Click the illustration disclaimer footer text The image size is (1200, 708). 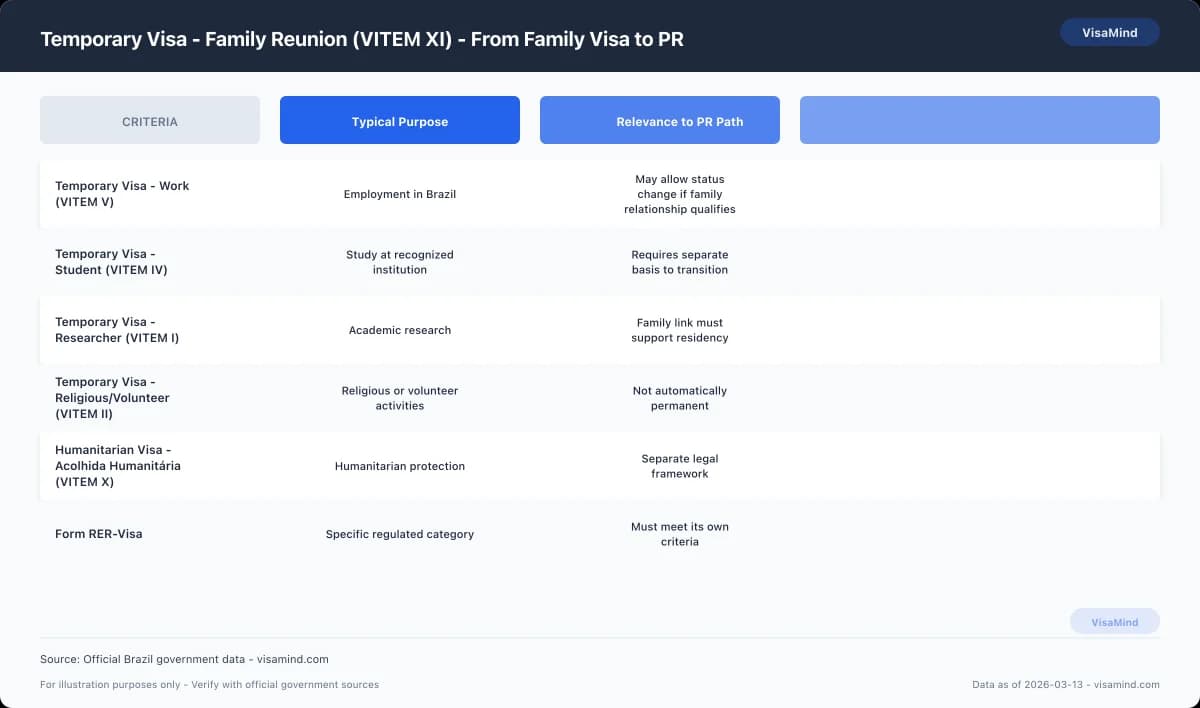(208, 684)
